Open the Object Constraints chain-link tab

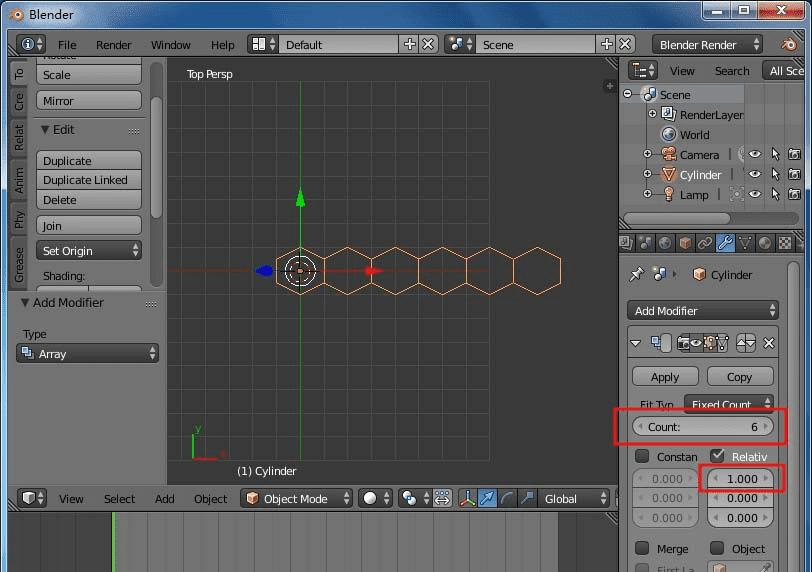point(705,243)
